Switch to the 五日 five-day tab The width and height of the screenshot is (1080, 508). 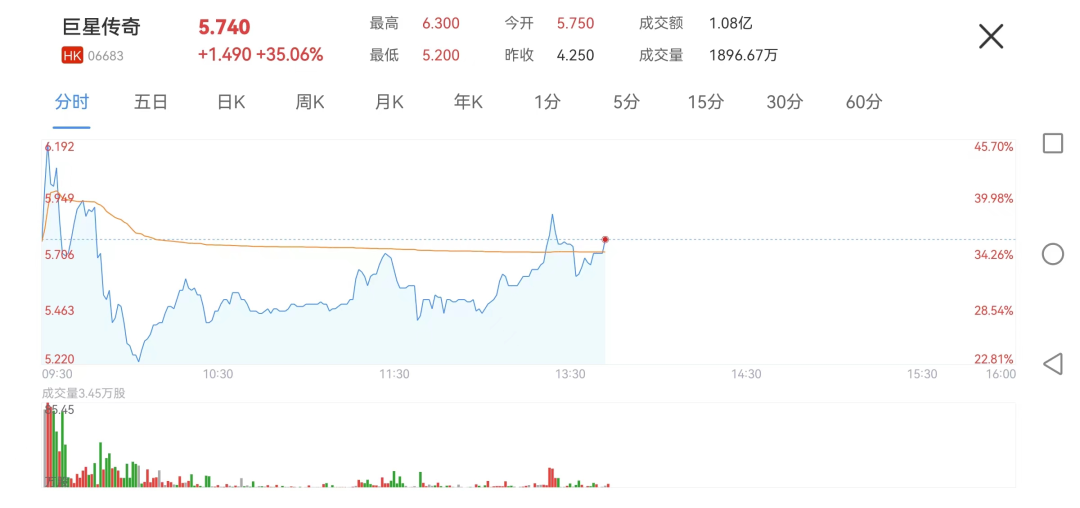coord(150,102)
